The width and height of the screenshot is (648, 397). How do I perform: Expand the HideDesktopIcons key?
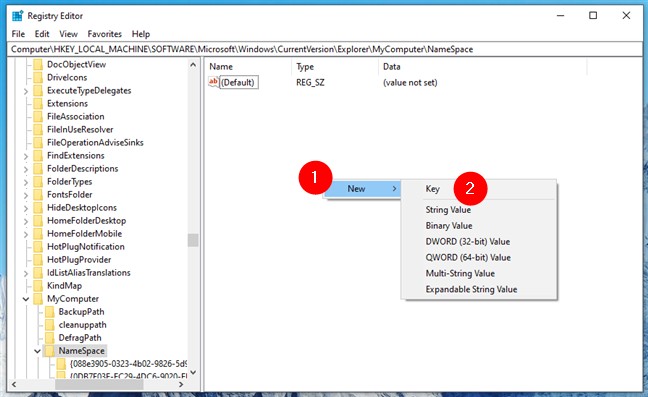point(26,208)
